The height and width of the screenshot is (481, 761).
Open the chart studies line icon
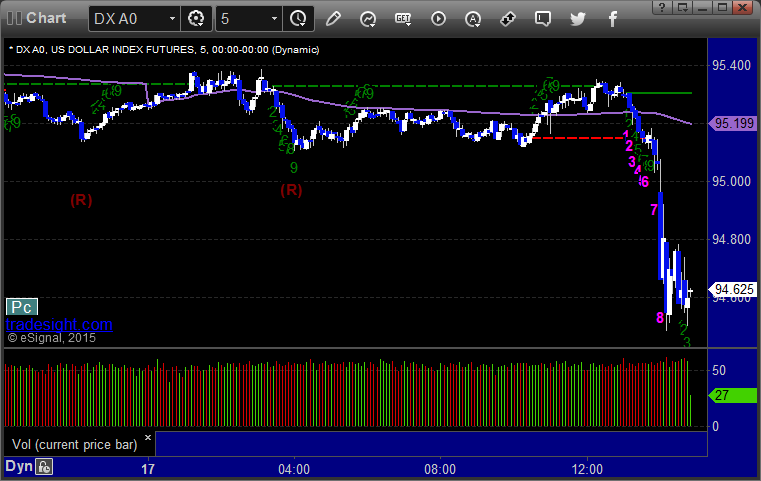[x=368, y=19]
